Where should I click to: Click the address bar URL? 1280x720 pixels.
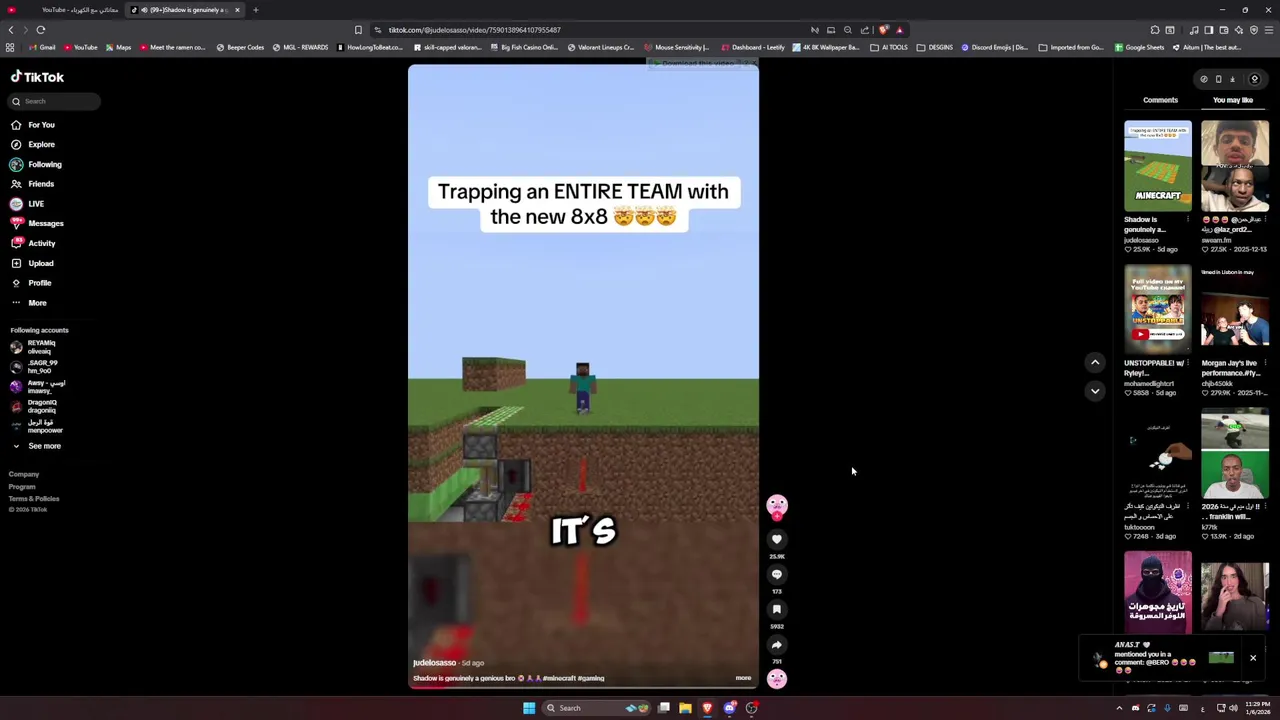(475, 30)
